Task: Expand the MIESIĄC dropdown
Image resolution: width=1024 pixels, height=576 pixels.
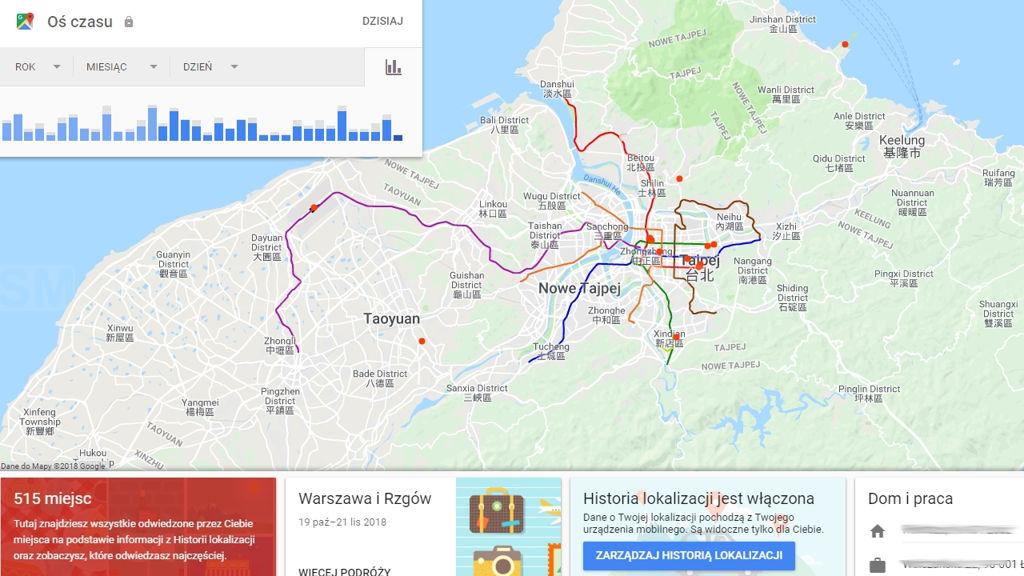Action: coord(122,67)
